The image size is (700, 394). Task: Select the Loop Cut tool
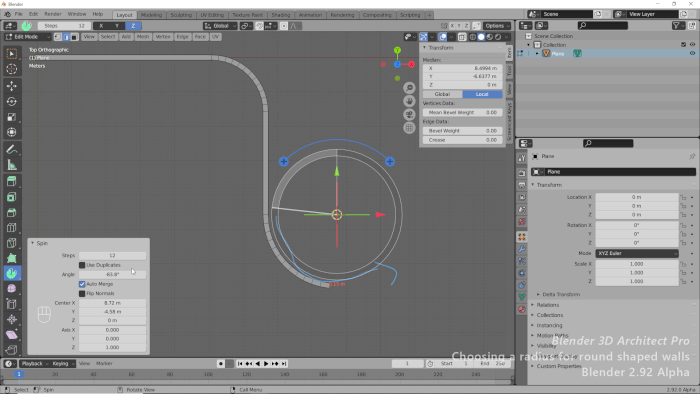(x=12, y=228)
